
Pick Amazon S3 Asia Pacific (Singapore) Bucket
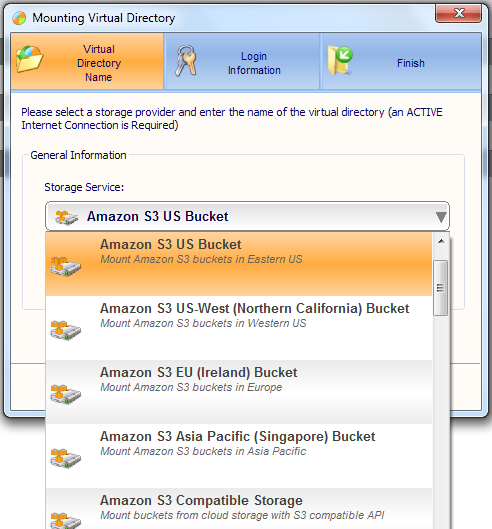click(239, 456)
